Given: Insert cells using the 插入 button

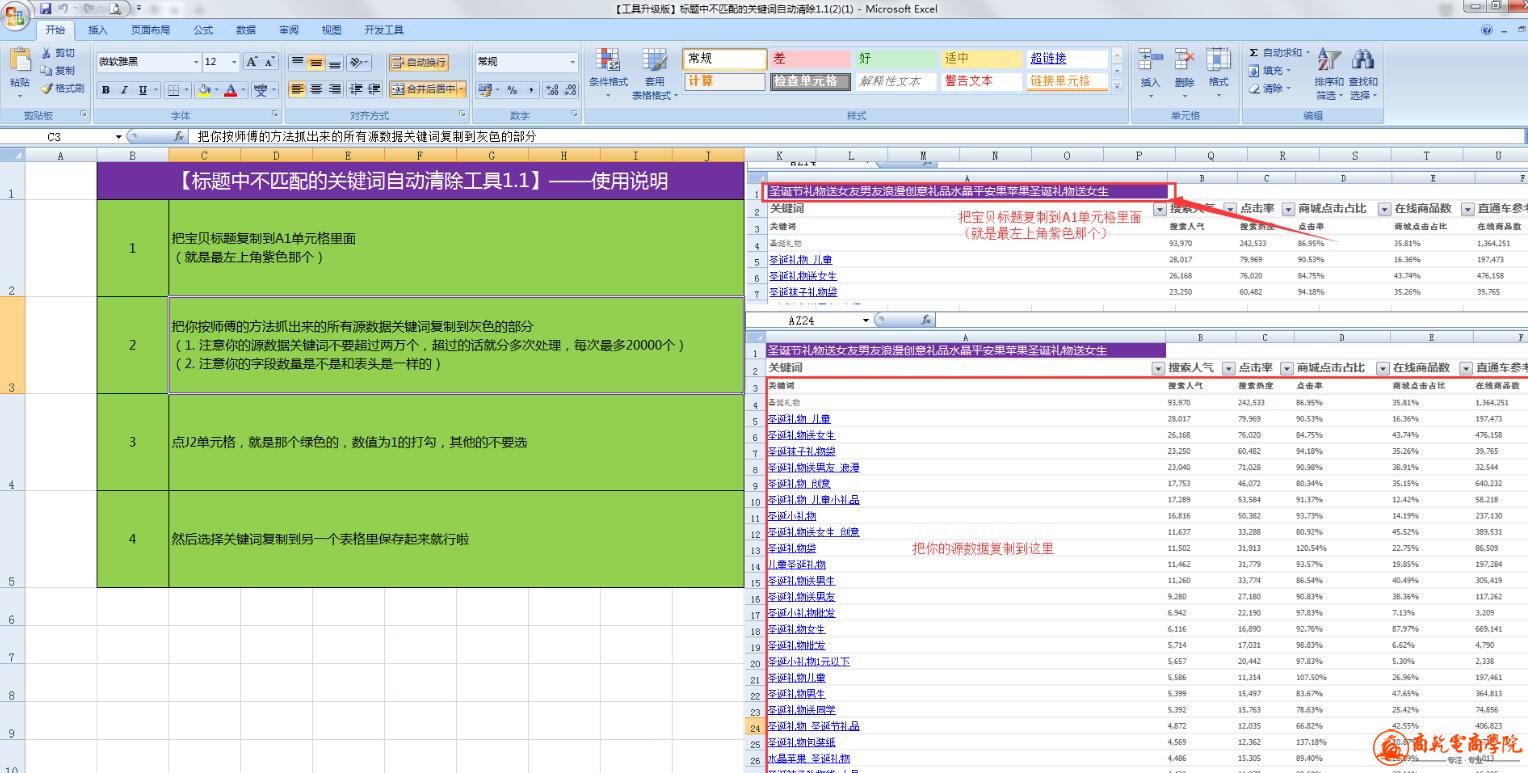Looking at the screenshot, I should [1151, 71].
